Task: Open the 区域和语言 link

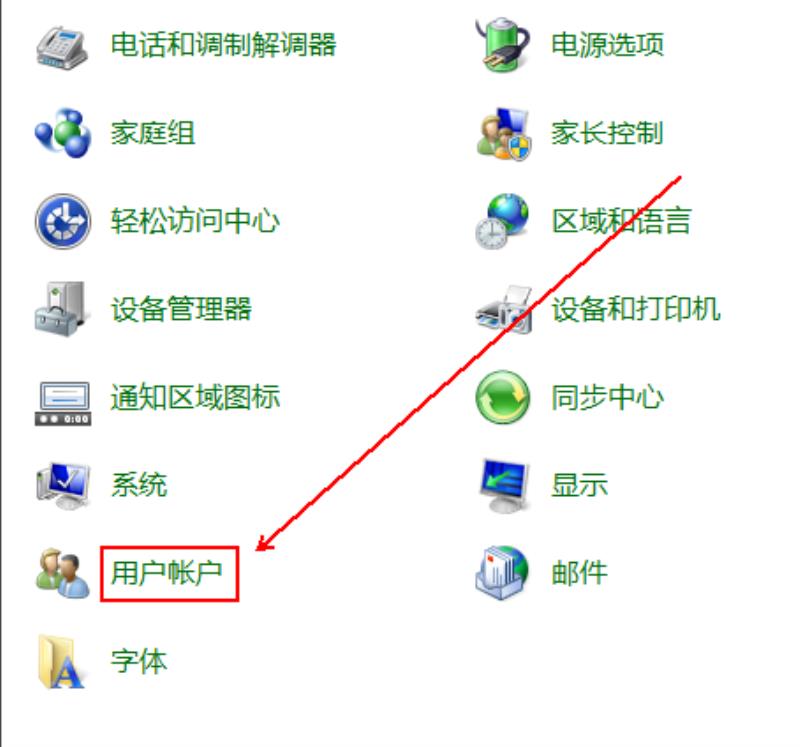Action: pyautogui.click(x=621, y=221)
